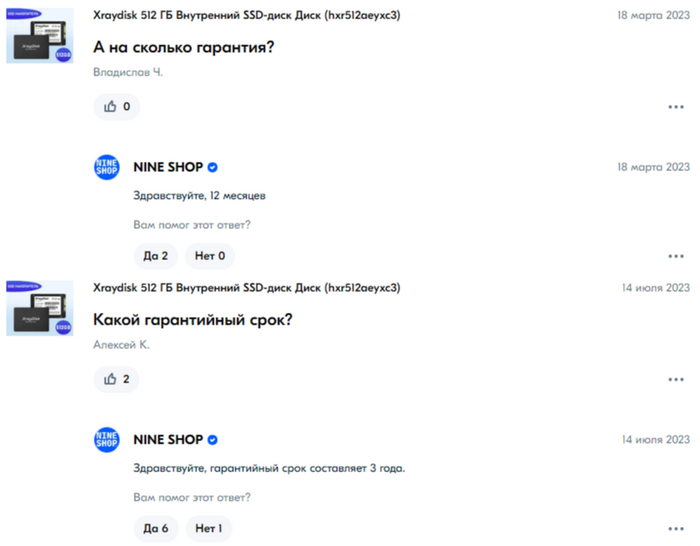Vote "Да 2" on the 12 месяцев answer

click(155, 256)
